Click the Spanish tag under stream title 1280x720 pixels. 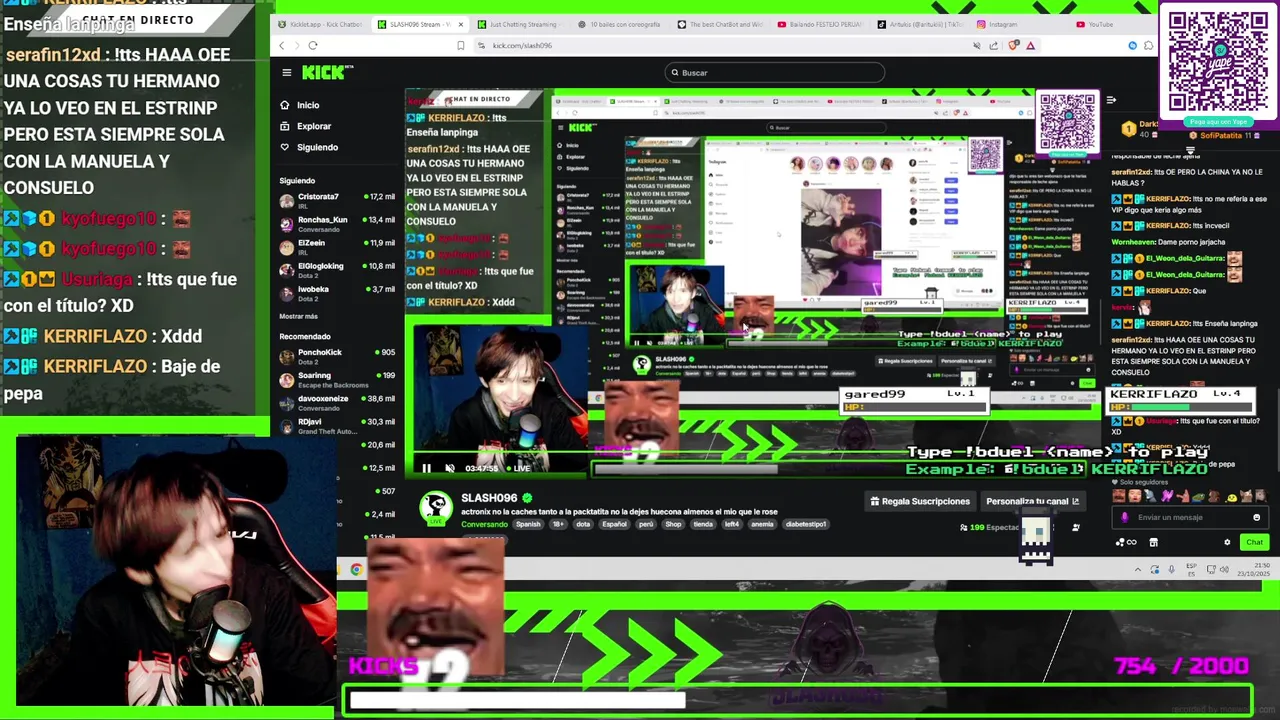click(528, 524)
